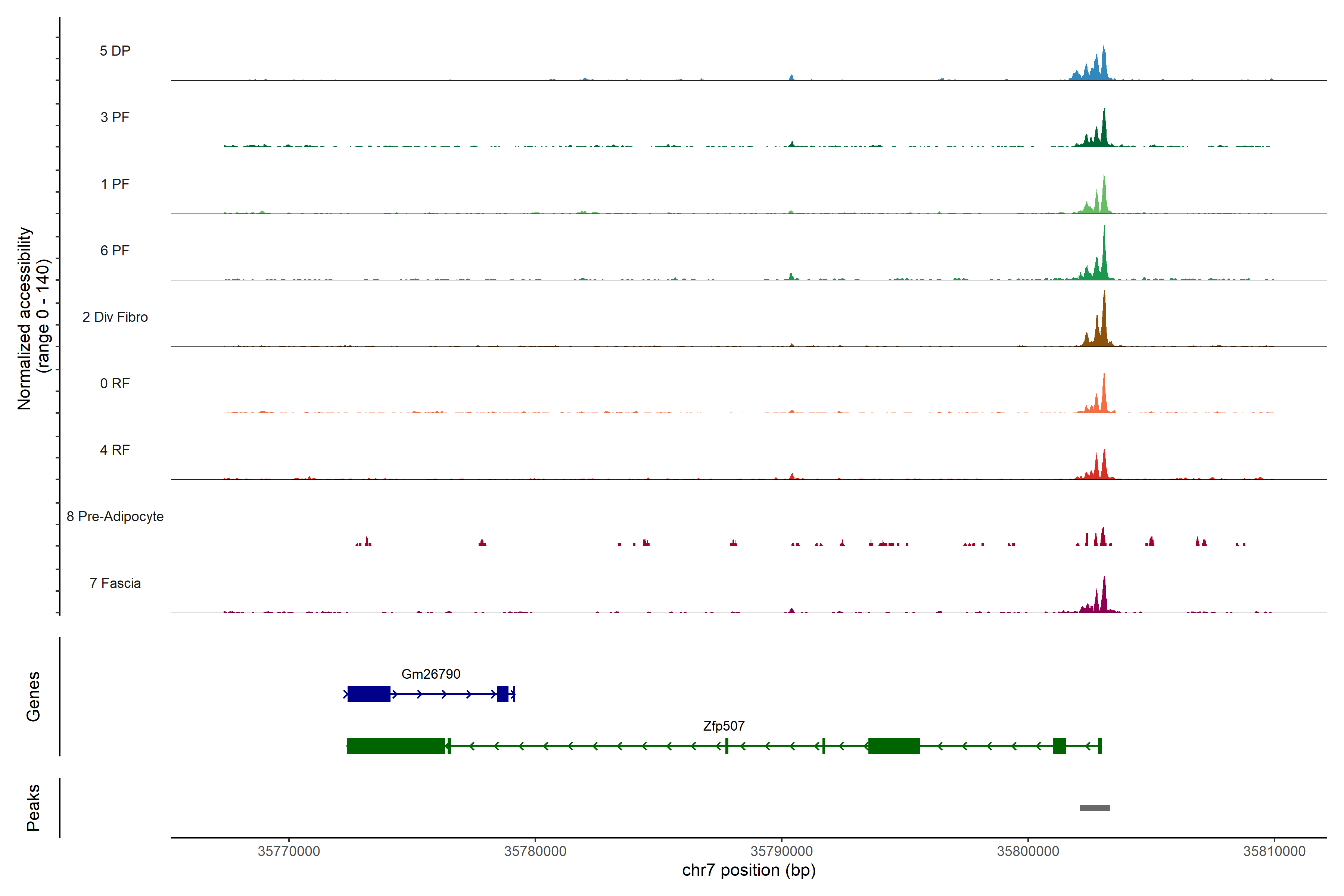The width and height of the screenshot is (1344, 896).
Task: Click the Peaks panel label
Action: point(33,808)
